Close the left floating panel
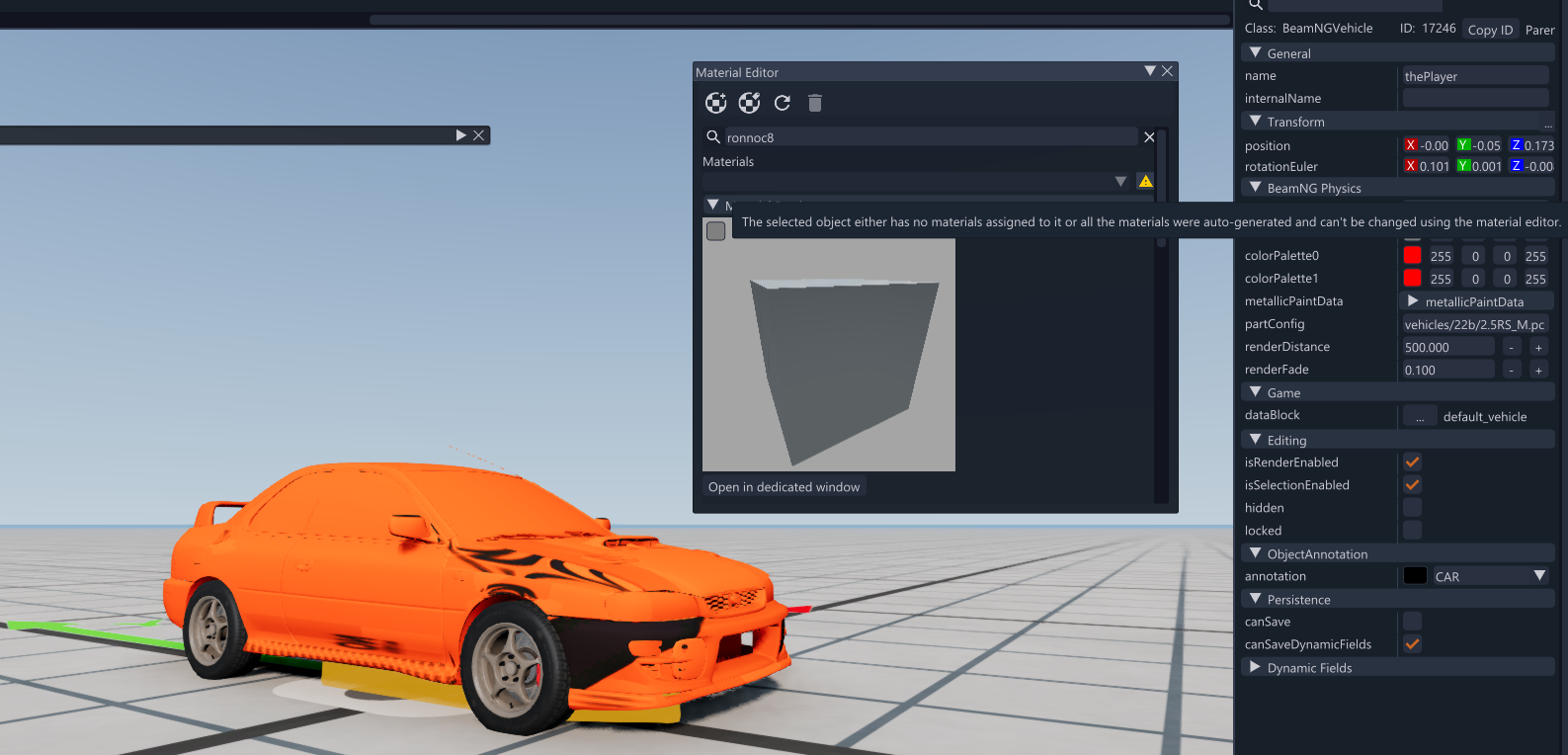The height and width of the screenshot is (755, 1568). coord(479,135)
